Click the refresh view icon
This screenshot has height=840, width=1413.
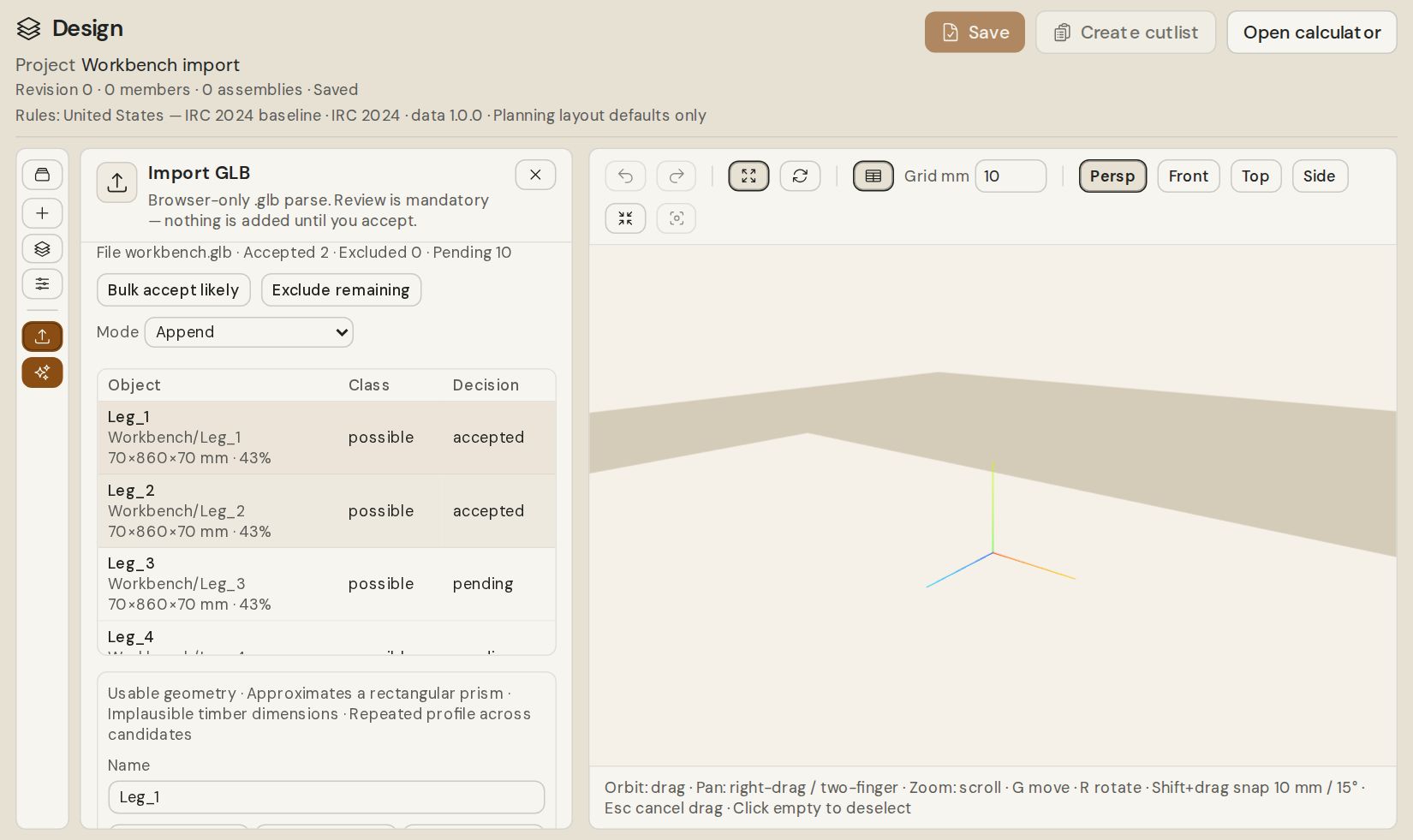pyautogui.click(x=800, y=176)
